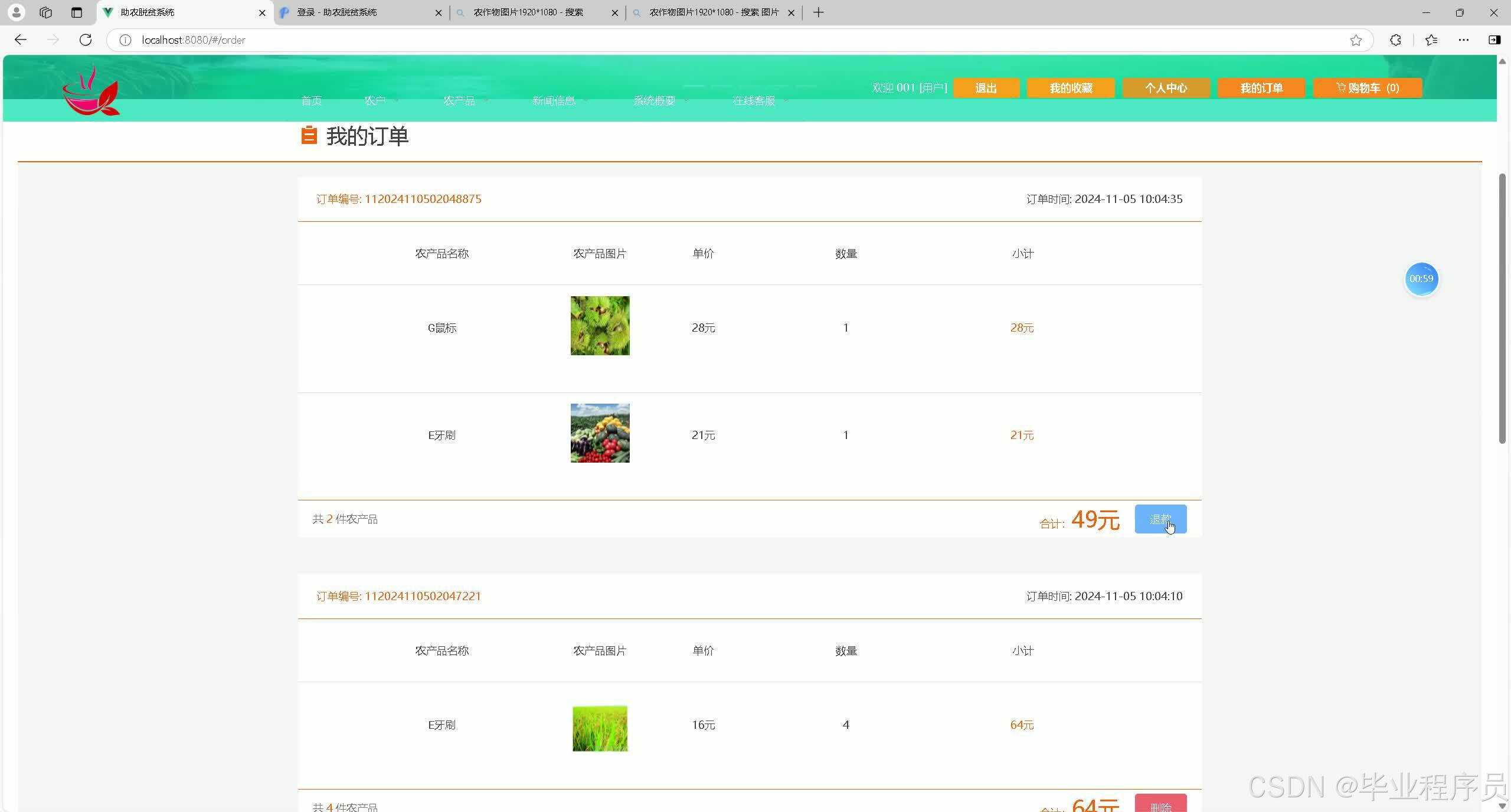This screenshot has height=812, width=1511.
Task: Open 我的收藏 favorites
Action: pyautogui.click(x=1071, y=88)
